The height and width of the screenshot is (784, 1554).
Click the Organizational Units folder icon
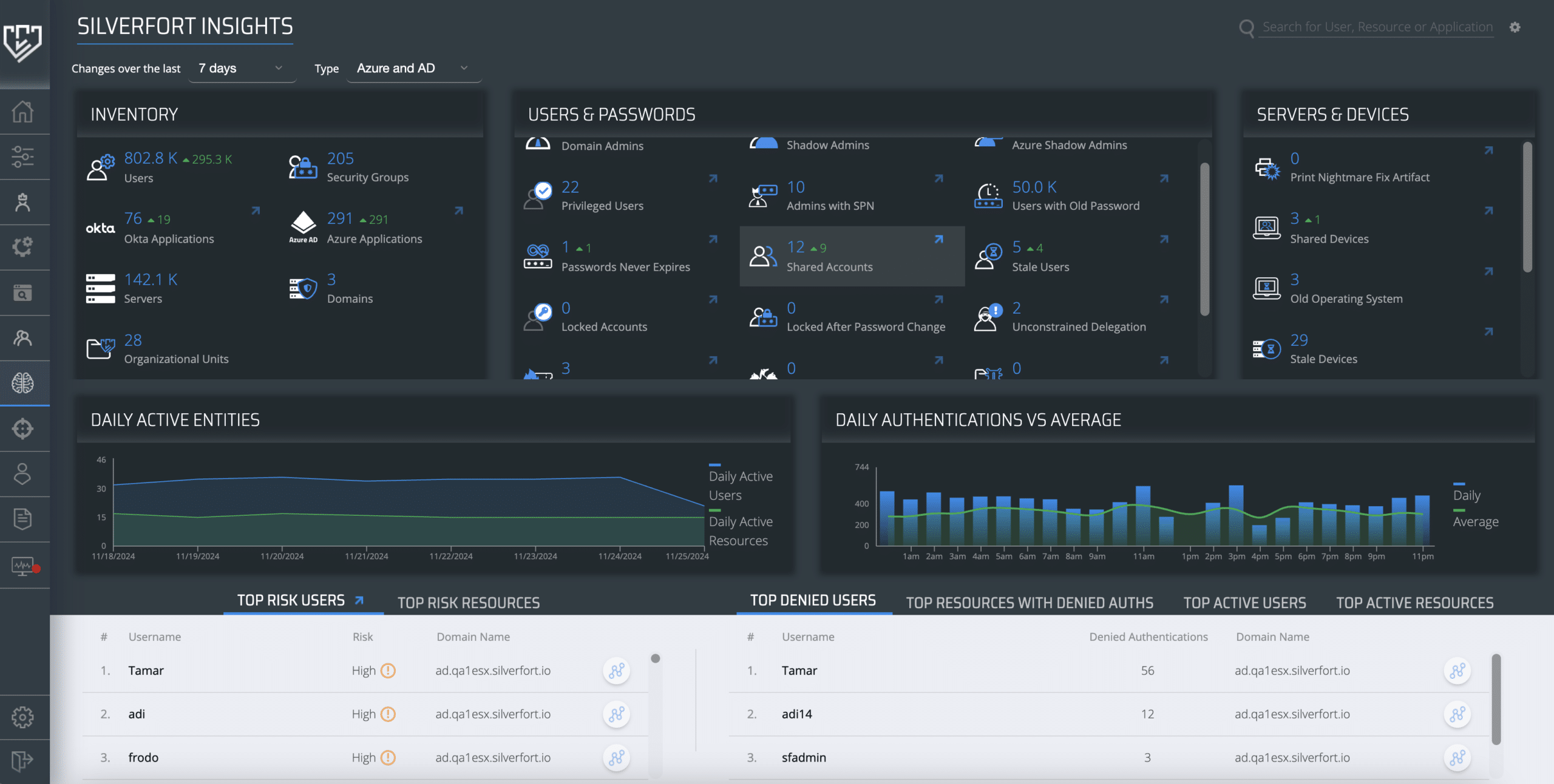click(x=100, y=349)
